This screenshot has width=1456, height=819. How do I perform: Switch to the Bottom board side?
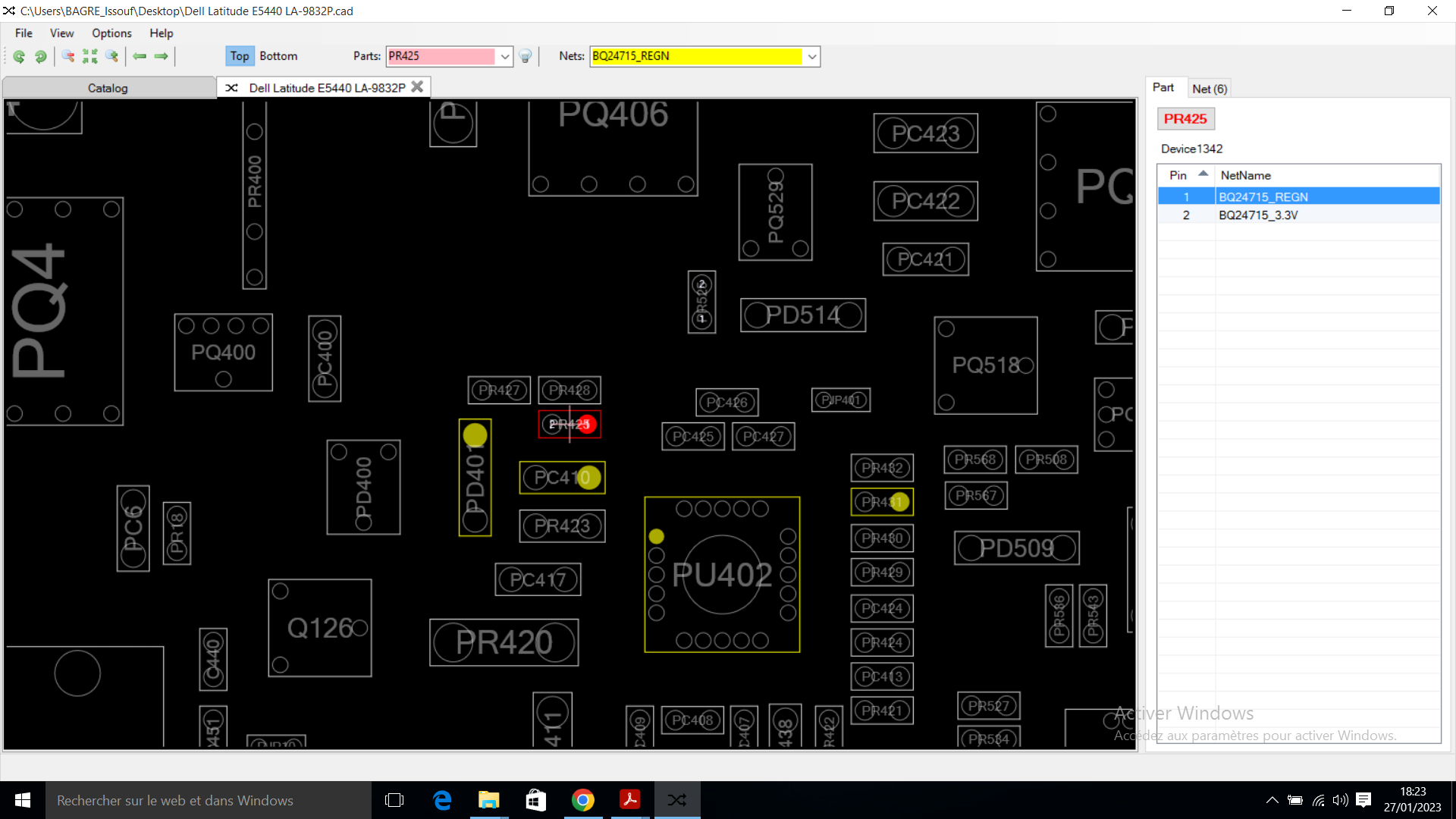click(x=278, y=56)
